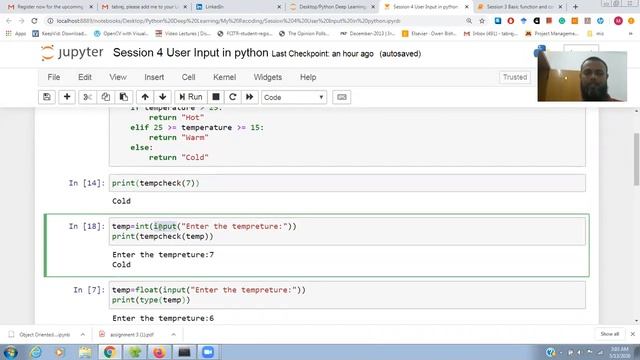640x360 pixels.
Task: Close the Session 4 User Input tab
Action: pos(467,7)
